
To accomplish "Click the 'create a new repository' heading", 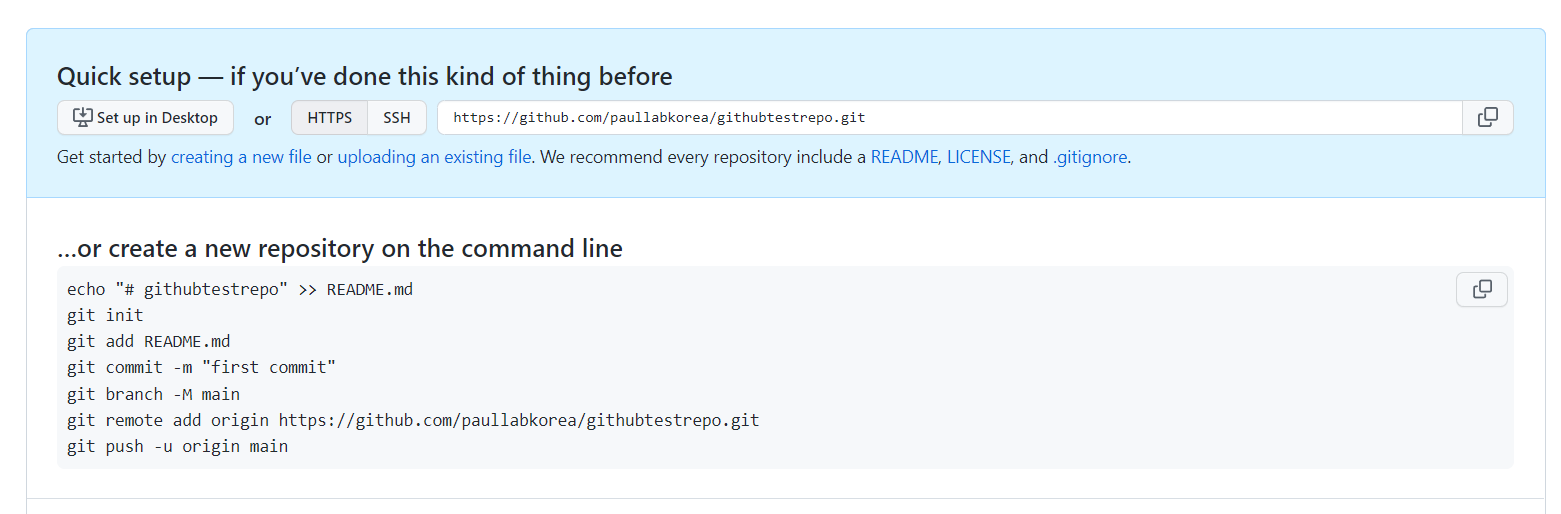I will (x=340, y=248).
